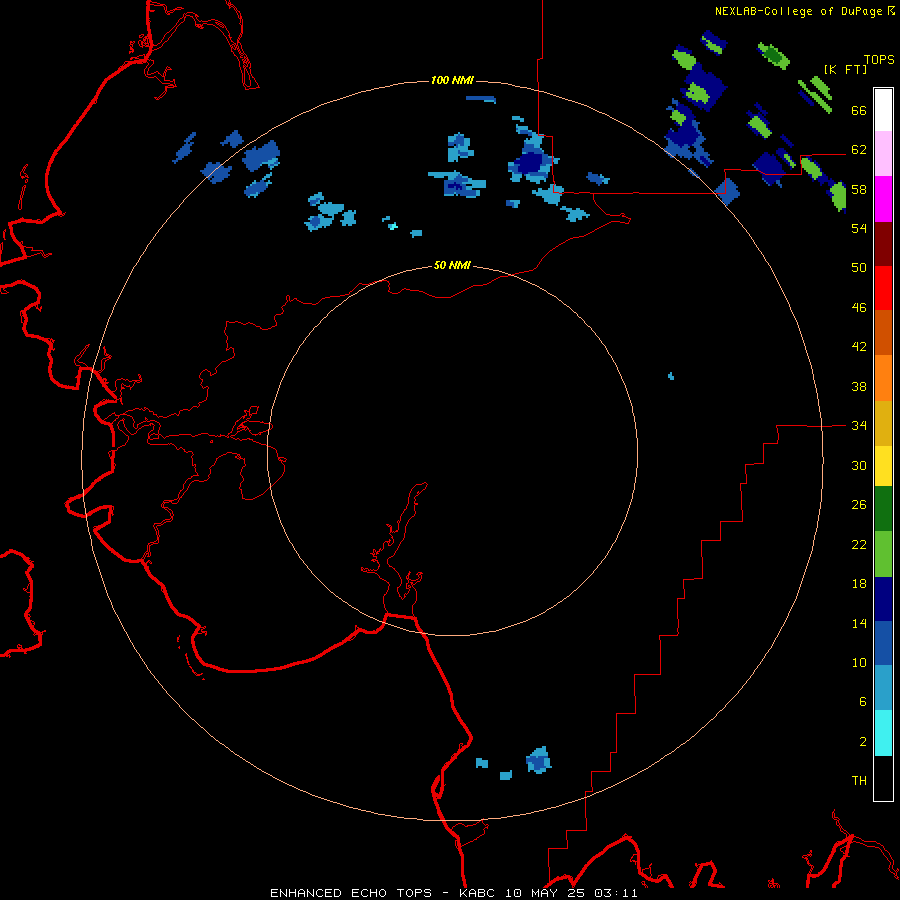Click the white swatch at the legend top
This screenshot has height=900, width=900.
[x=883, y=110]
